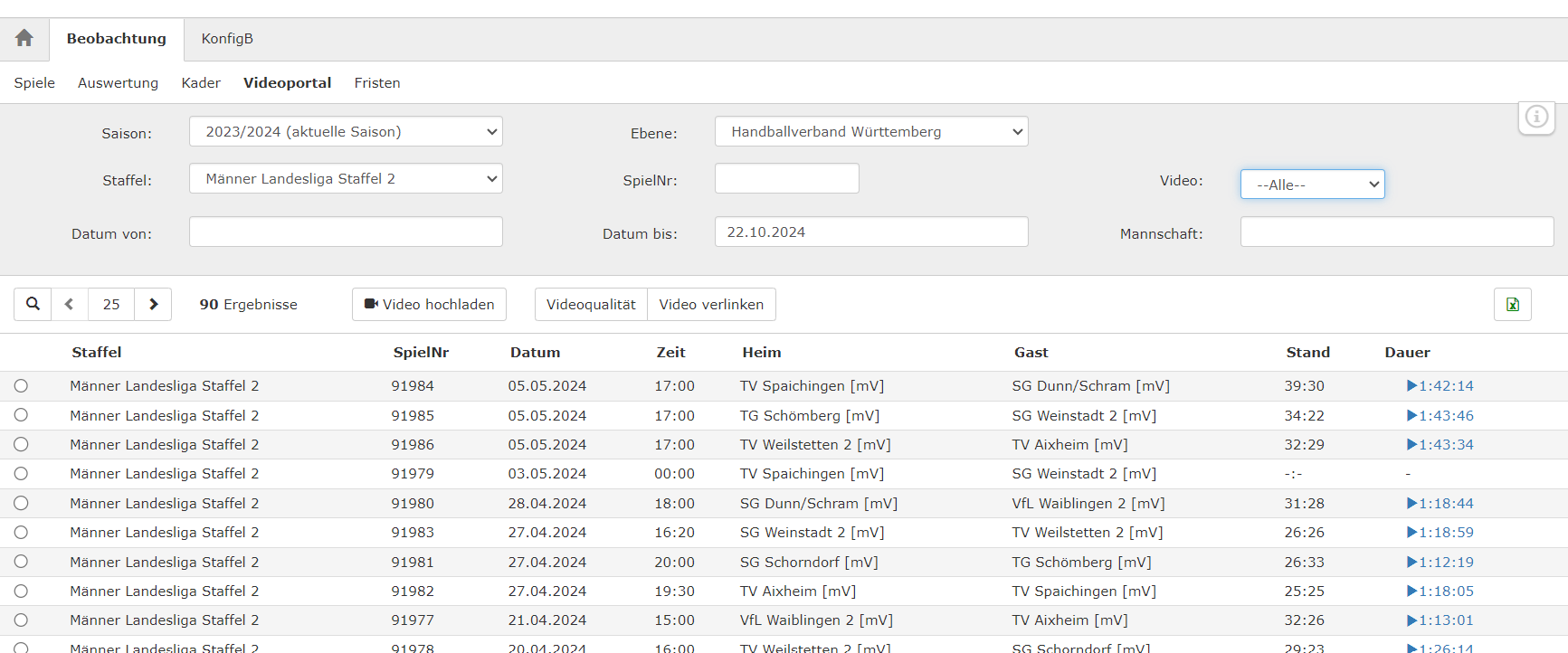1568x653 pixels.
Task: Open the Auswertung submenu item
Action: pyautogui.click(x=118, y=83)
